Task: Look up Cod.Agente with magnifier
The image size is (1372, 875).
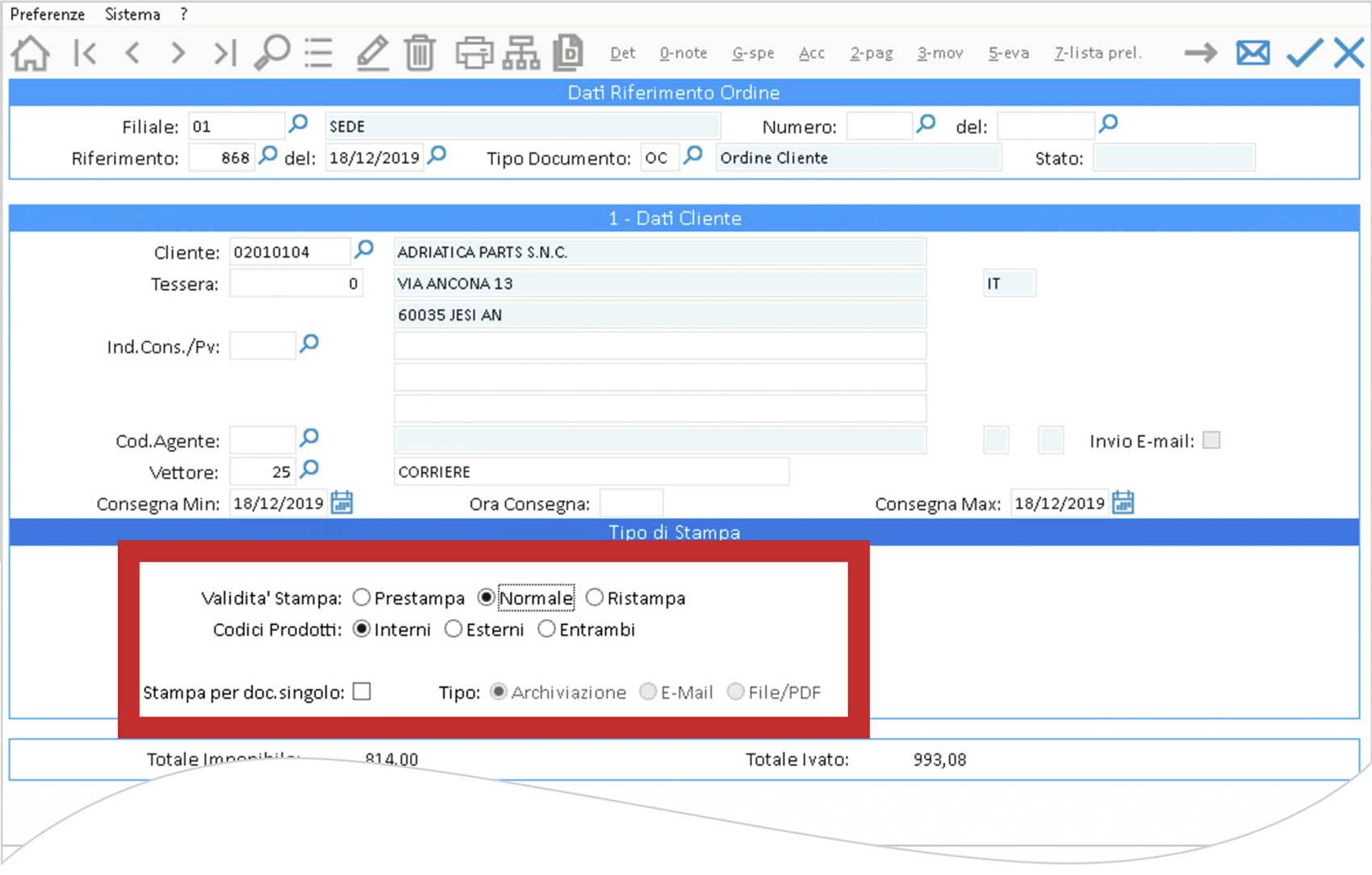Action: click(309, 438)
